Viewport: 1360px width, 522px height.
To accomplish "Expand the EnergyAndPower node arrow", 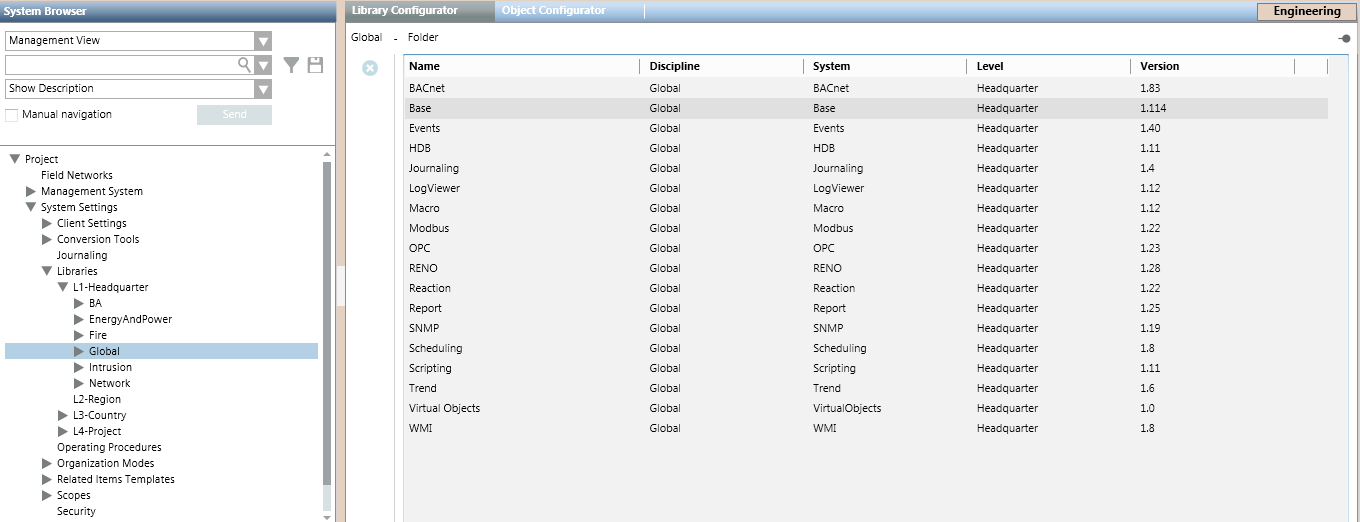I will tap(79, 319).
